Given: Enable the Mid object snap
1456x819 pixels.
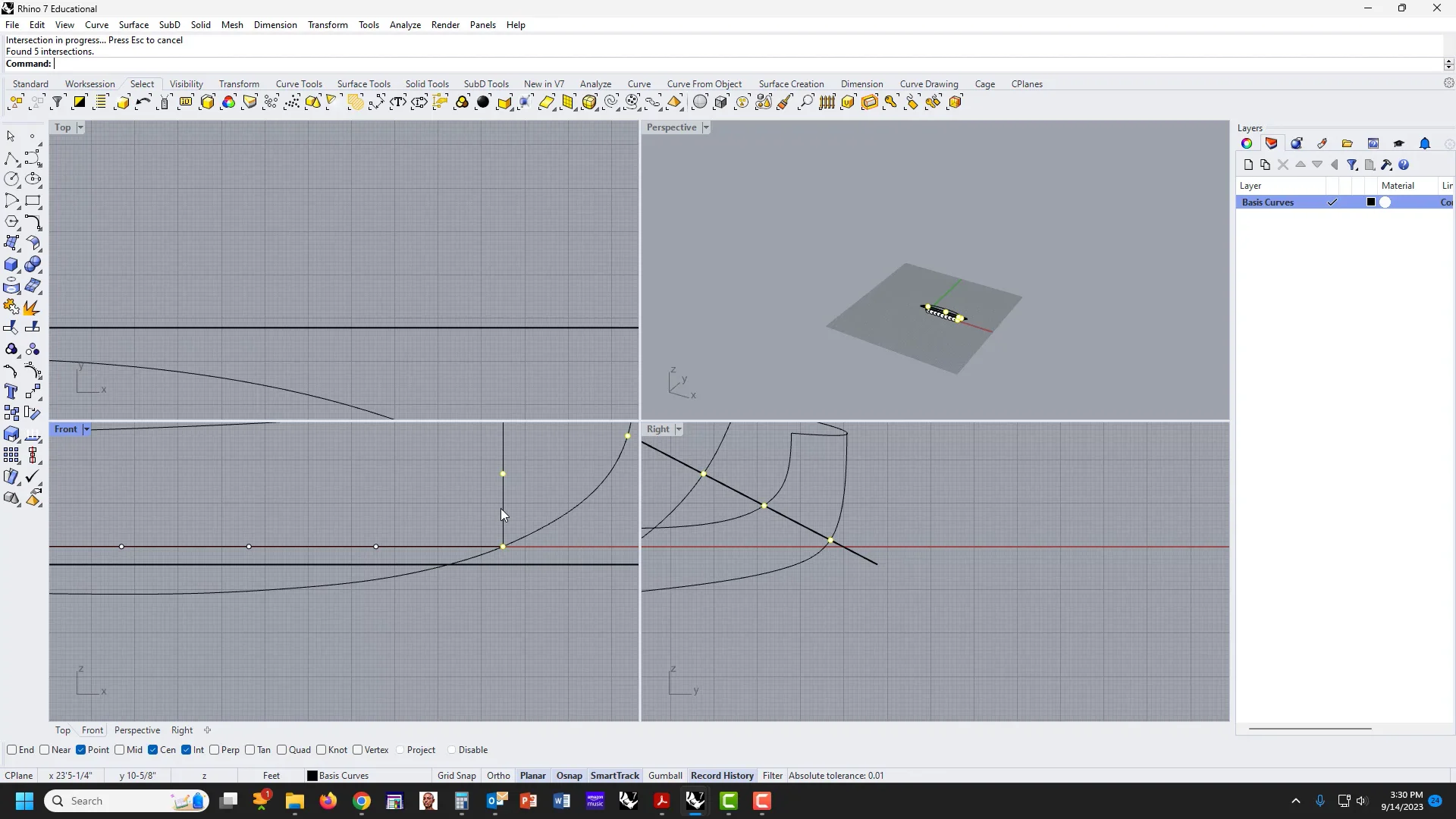Looking at the screenshot, I should 120,750.
